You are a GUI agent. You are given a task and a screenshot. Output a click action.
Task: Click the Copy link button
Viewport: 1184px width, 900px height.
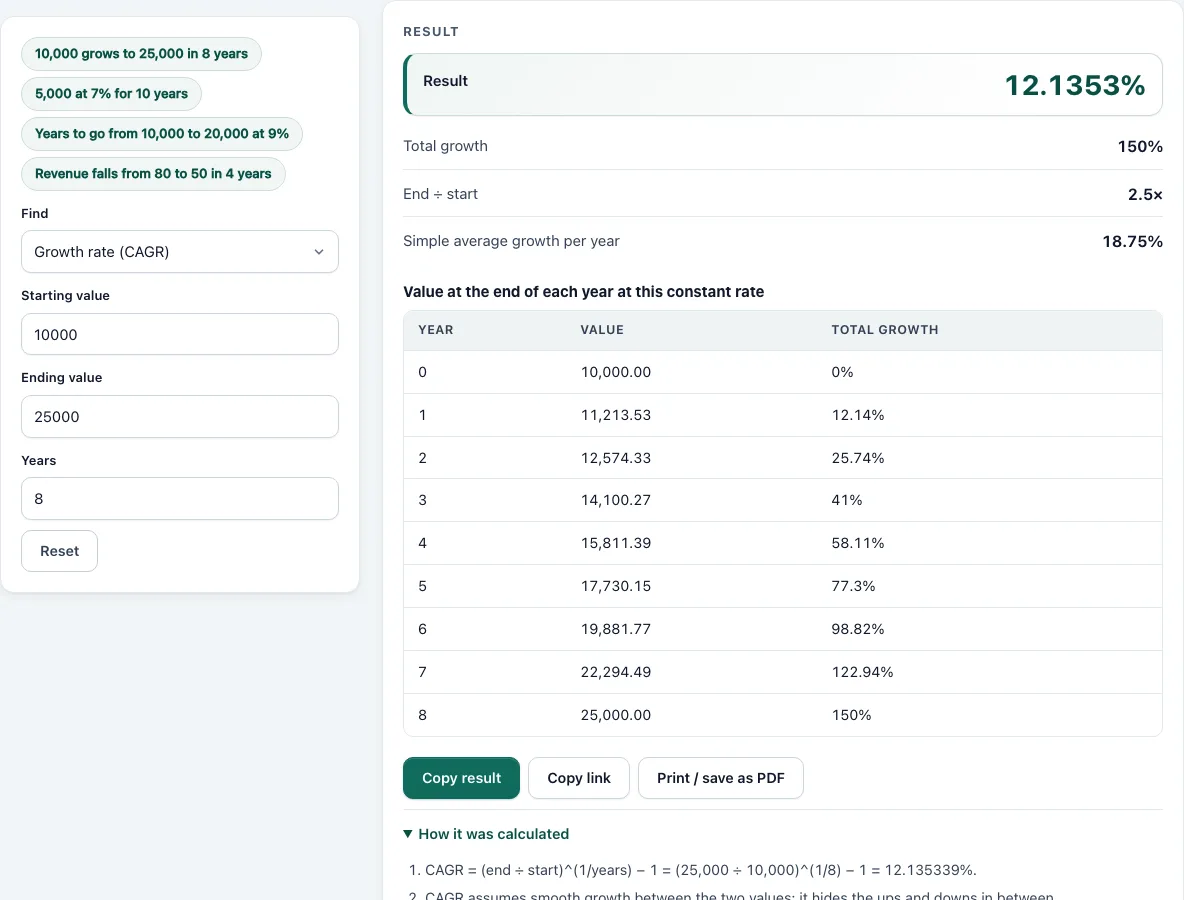click(578, 778)
